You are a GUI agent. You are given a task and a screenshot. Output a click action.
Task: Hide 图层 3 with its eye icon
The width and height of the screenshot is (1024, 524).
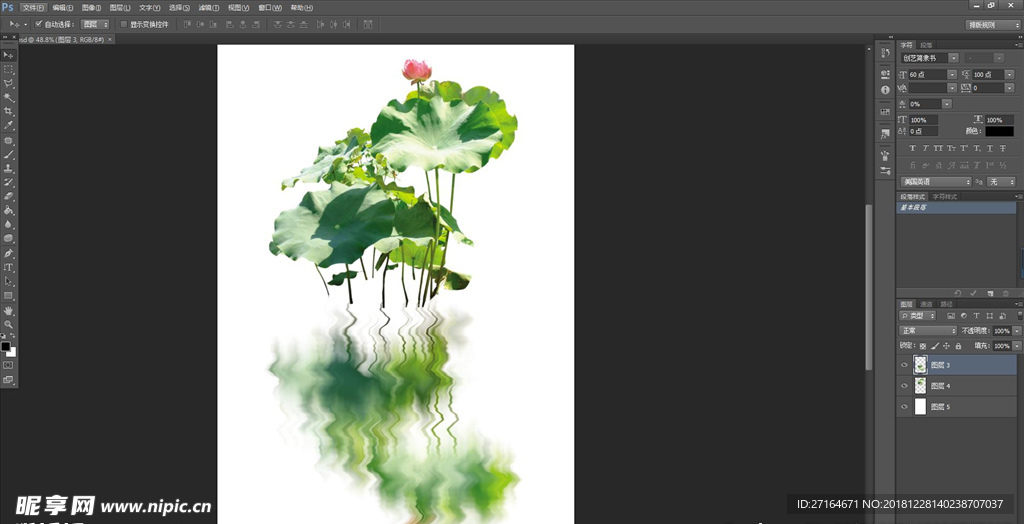904,365
